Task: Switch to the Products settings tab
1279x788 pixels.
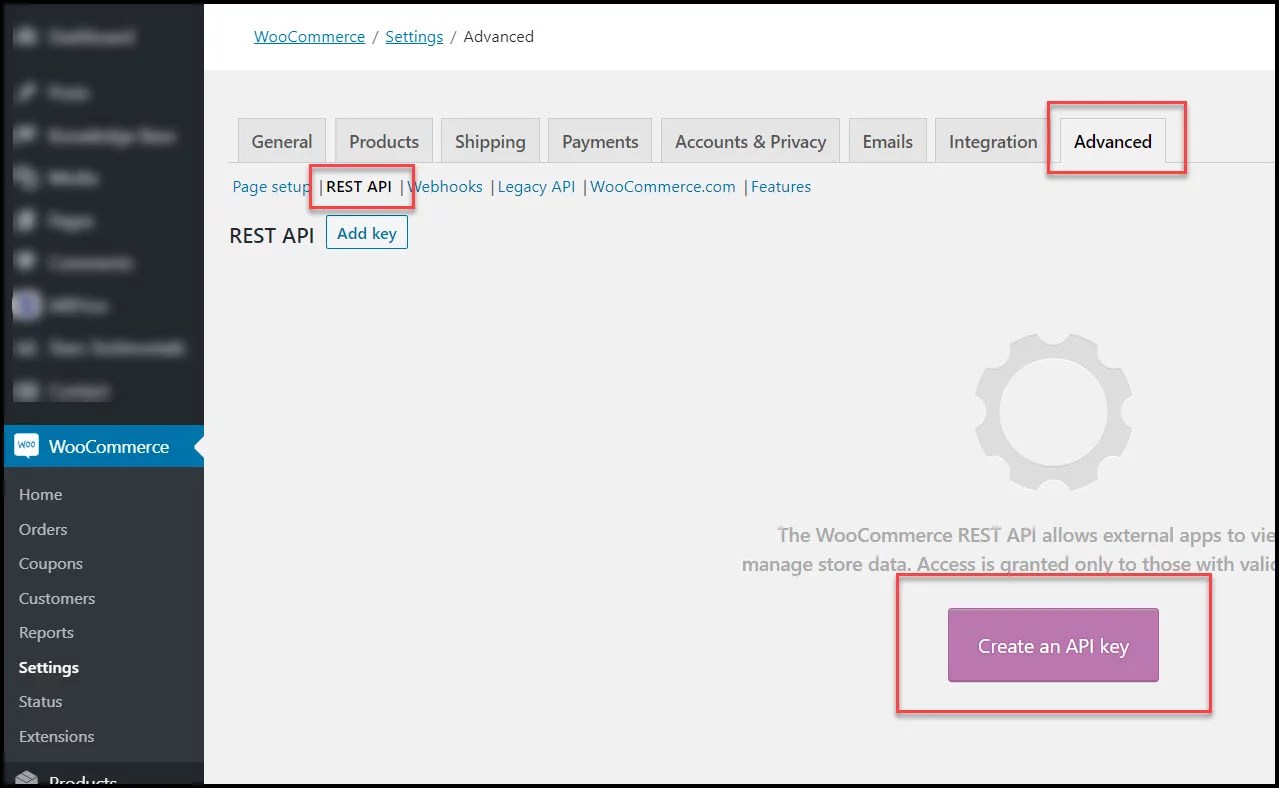Action: (x=384, y=141)
